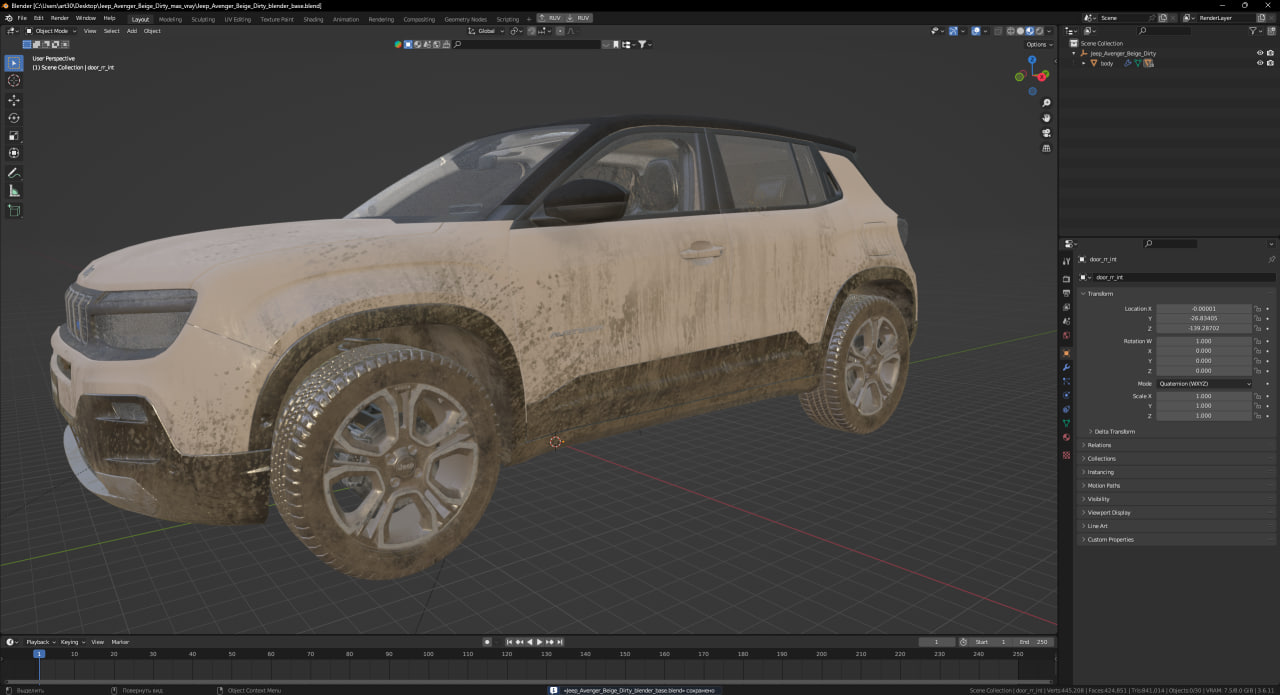Viewport: 1280px width, 695px height.
Task: Expand the body object in outliner
Action: [x=1083, y=63]
